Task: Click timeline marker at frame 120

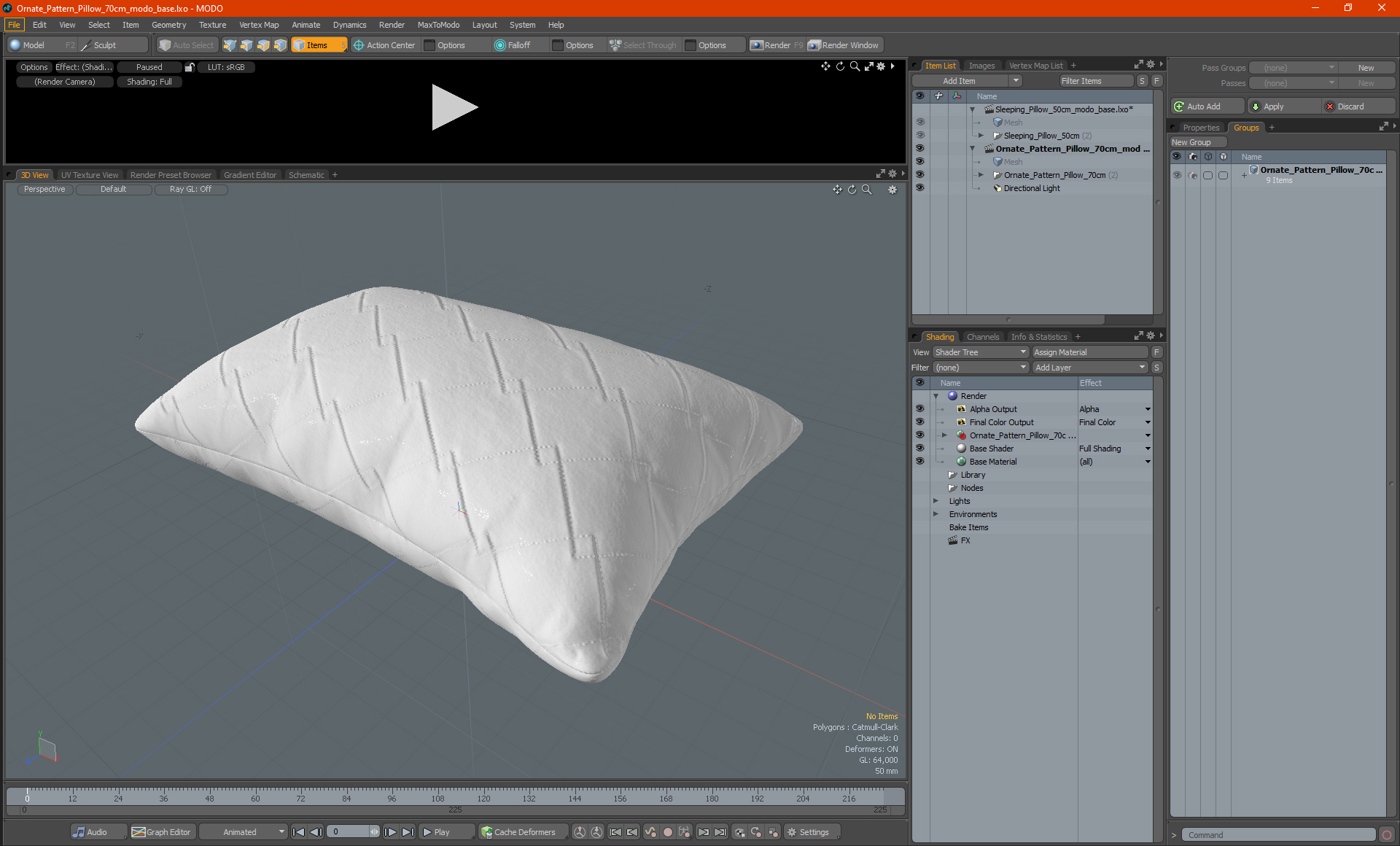Action: click(x=483, y=798)
